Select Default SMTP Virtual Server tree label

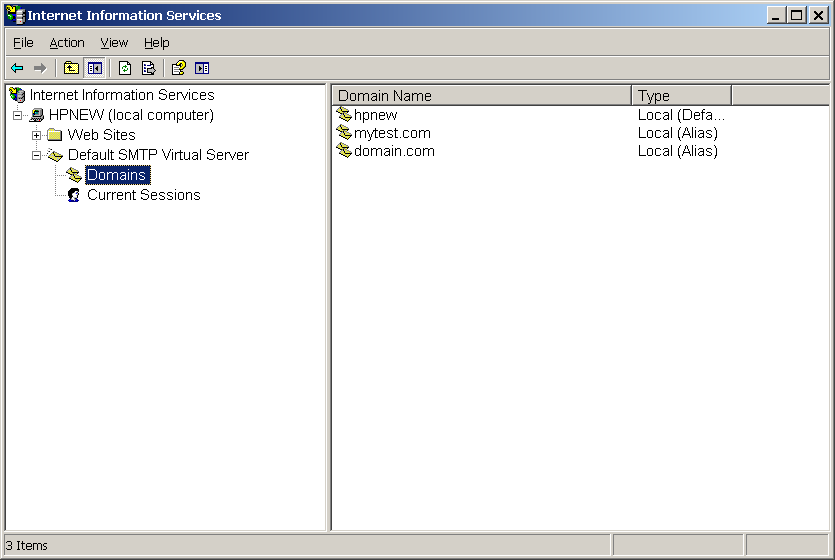click(158, 155)
